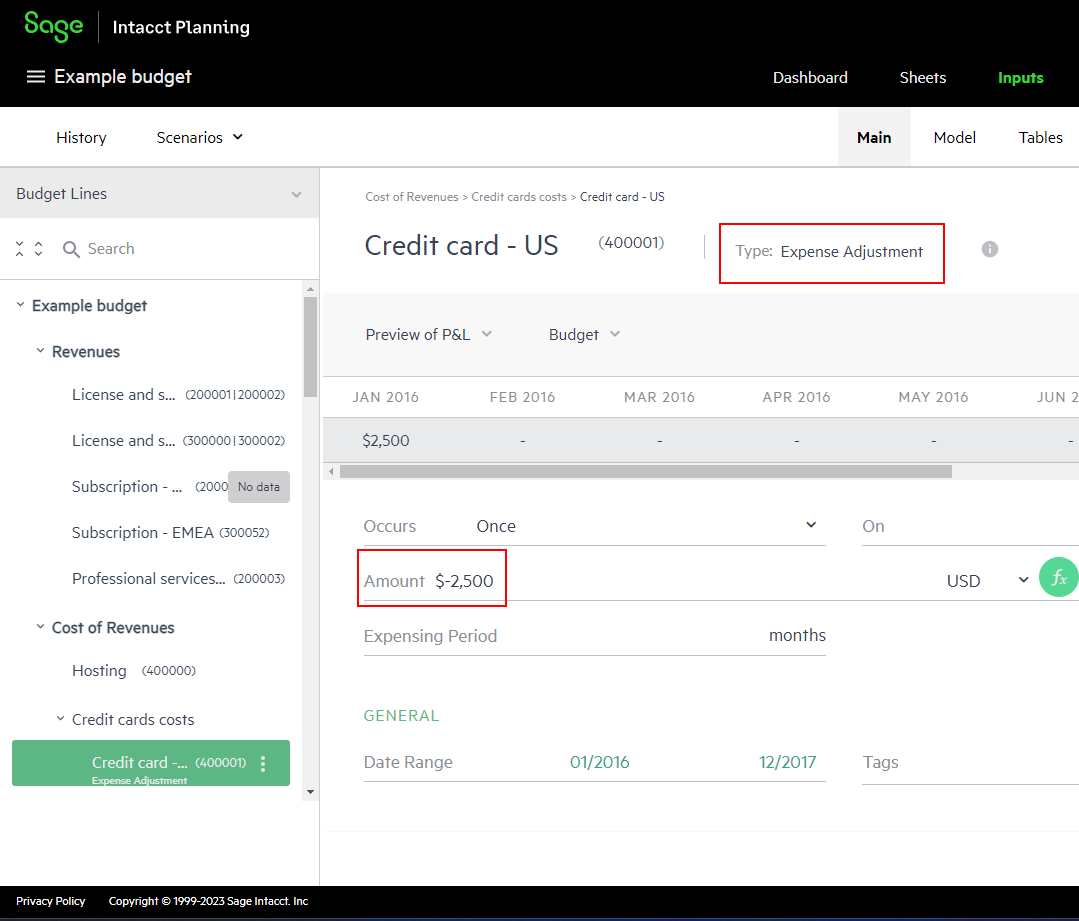Click the account code (400001) beside the title
The image size is (1079, 921).
coord(631,242)
